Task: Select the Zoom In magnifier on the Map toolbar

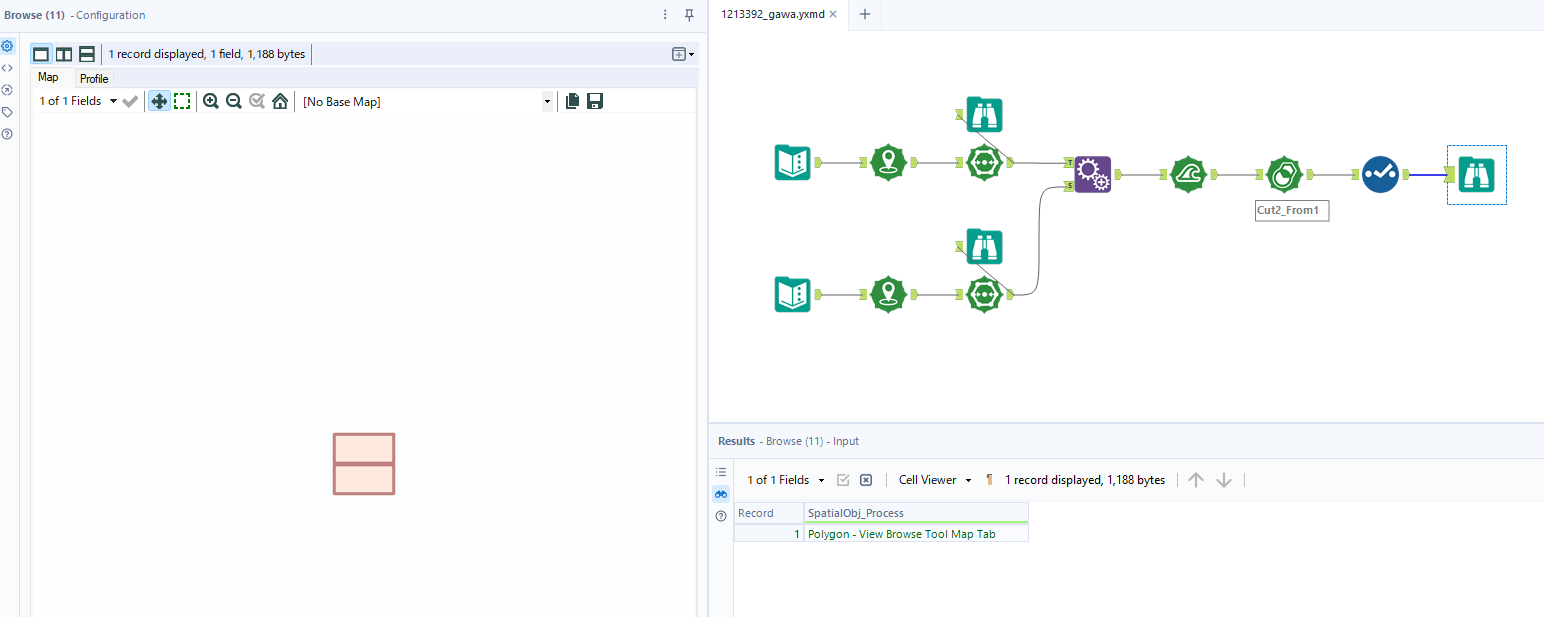Action: click(211, 101)
